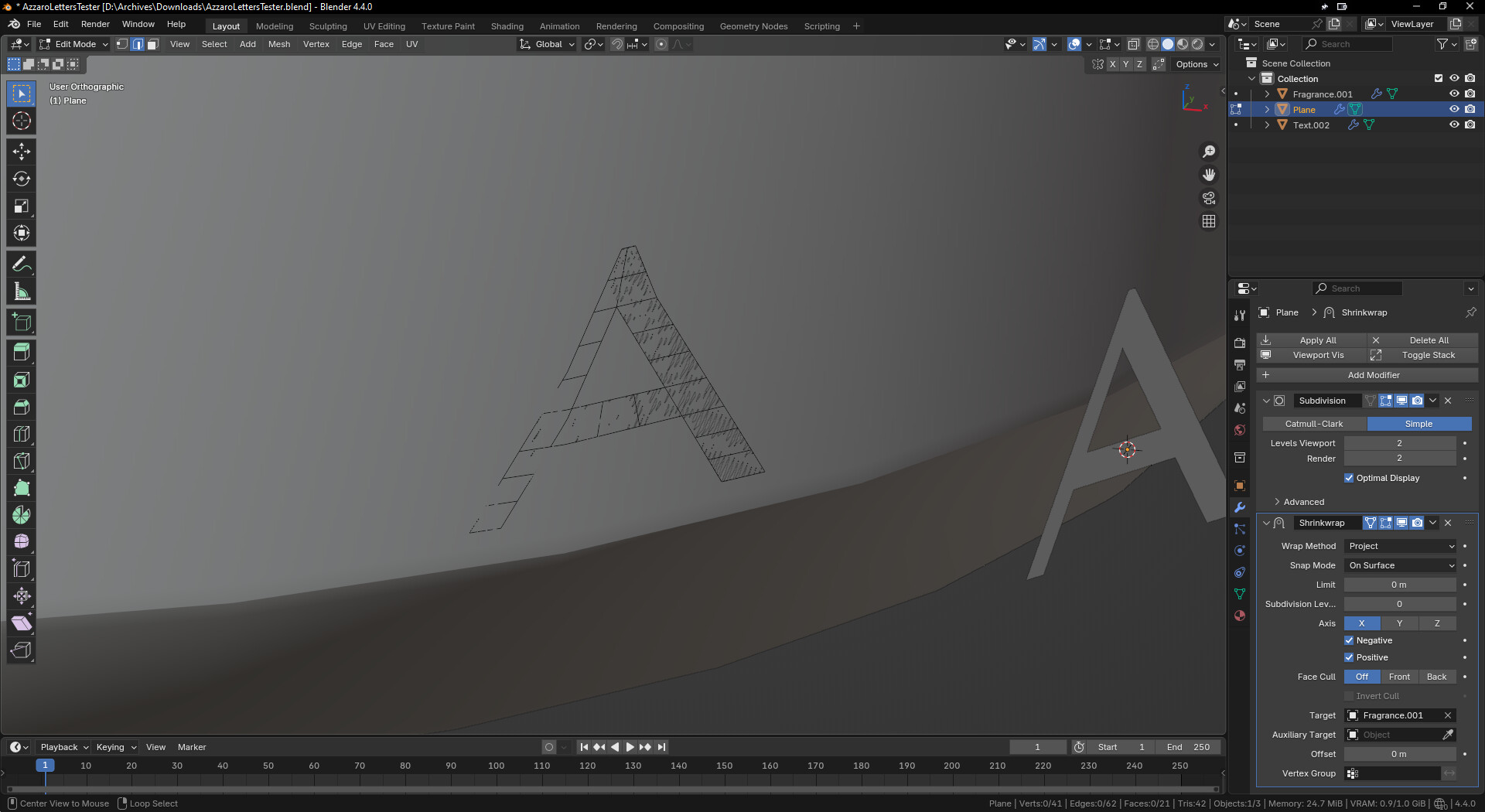Click Levels Viewport value field

[1399, 443]
